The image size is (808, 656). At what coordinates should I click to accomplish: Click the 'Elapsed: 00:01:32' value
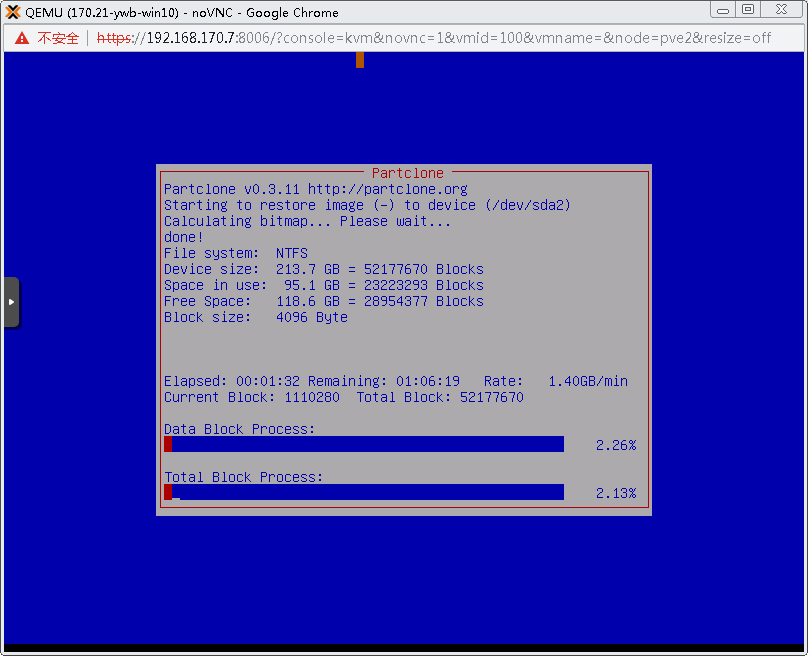232,381
